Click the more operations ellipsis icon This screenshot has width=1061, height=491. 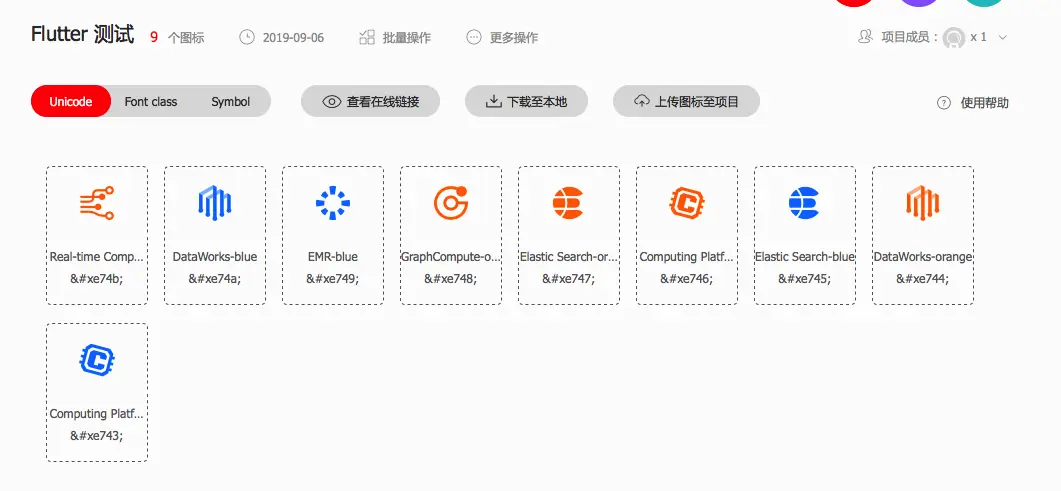(474, 37)
